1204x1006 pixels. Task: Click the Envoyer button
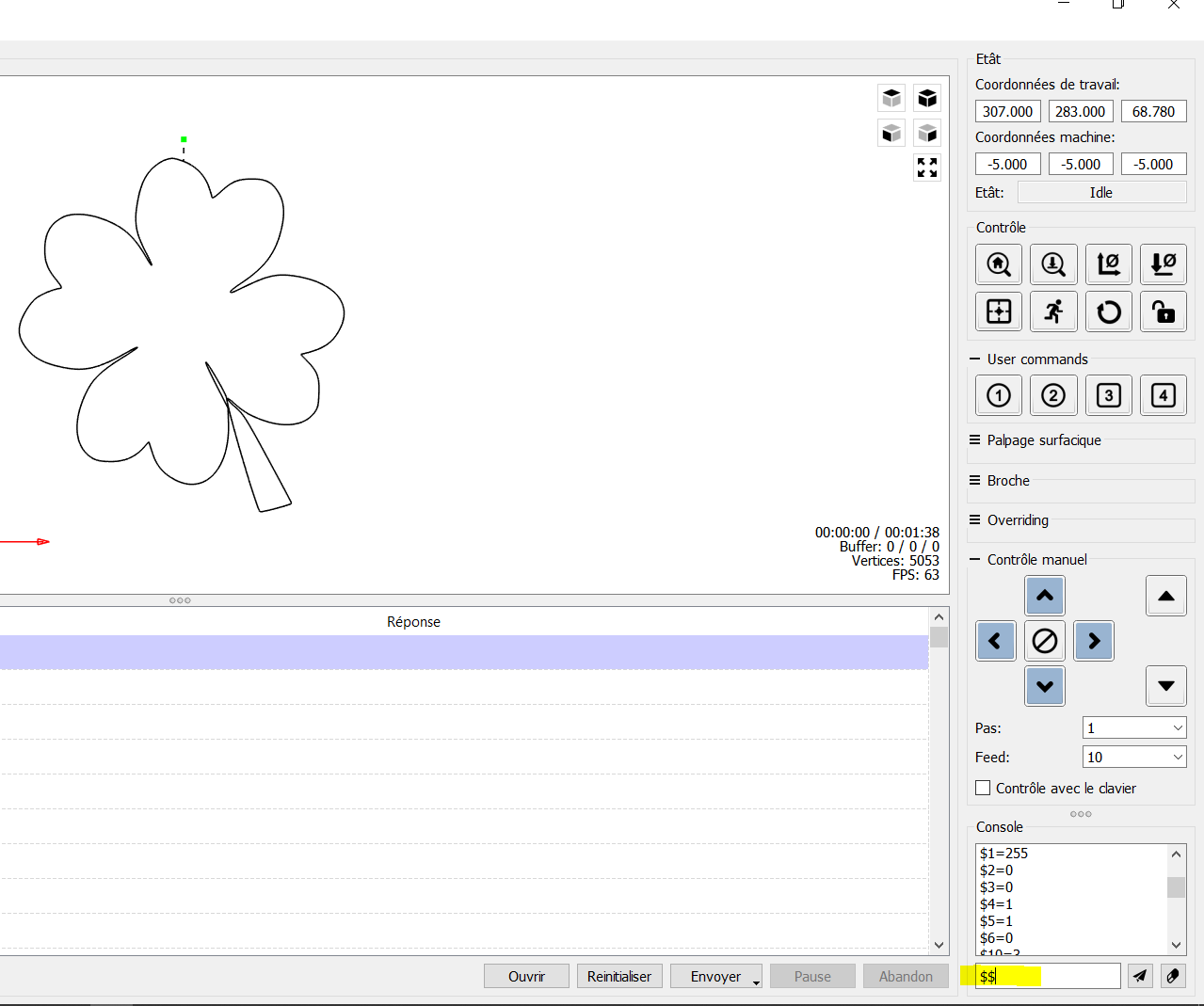click(716, 976)
